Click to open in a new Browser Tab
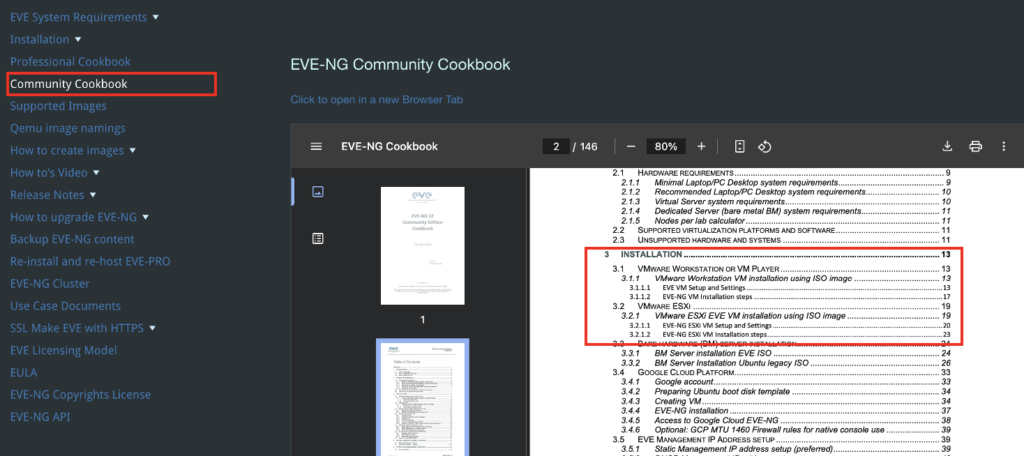 coord(377,99)
